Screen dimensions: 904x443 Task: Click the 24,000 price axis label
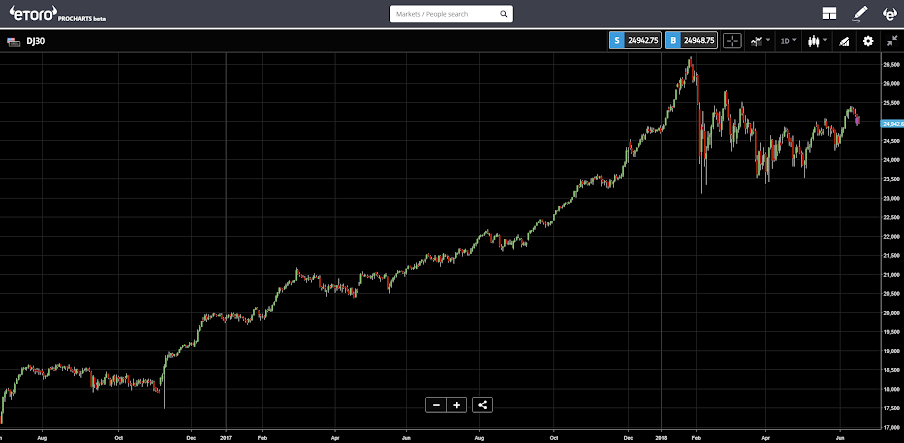click(x=892, y=160)
